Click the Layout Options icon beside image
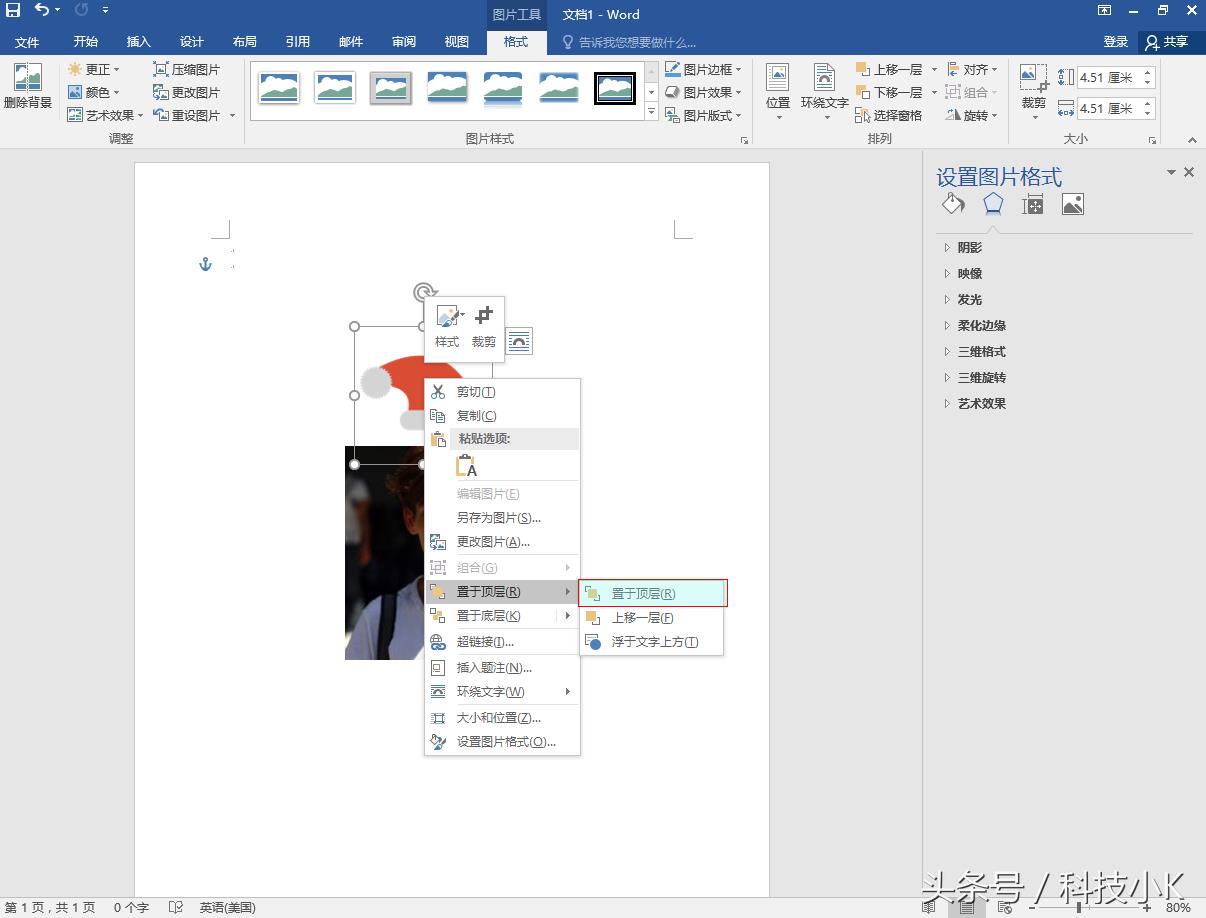The height and width of the screenshot is (918, 1206). (x=519, y=341)
